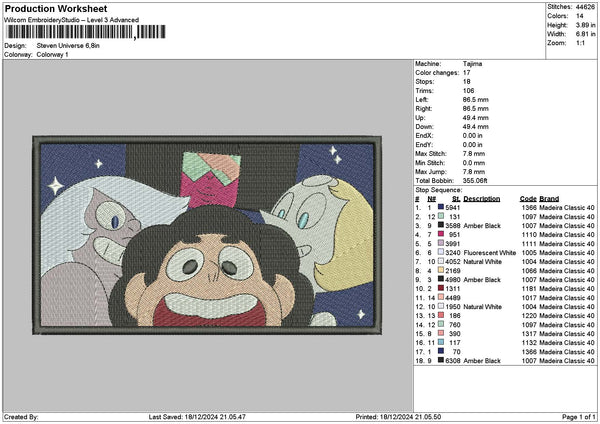Screen dimensions: 600x424
Task: Click the Up value '49.4 mm'
Action: coord(476,117)
